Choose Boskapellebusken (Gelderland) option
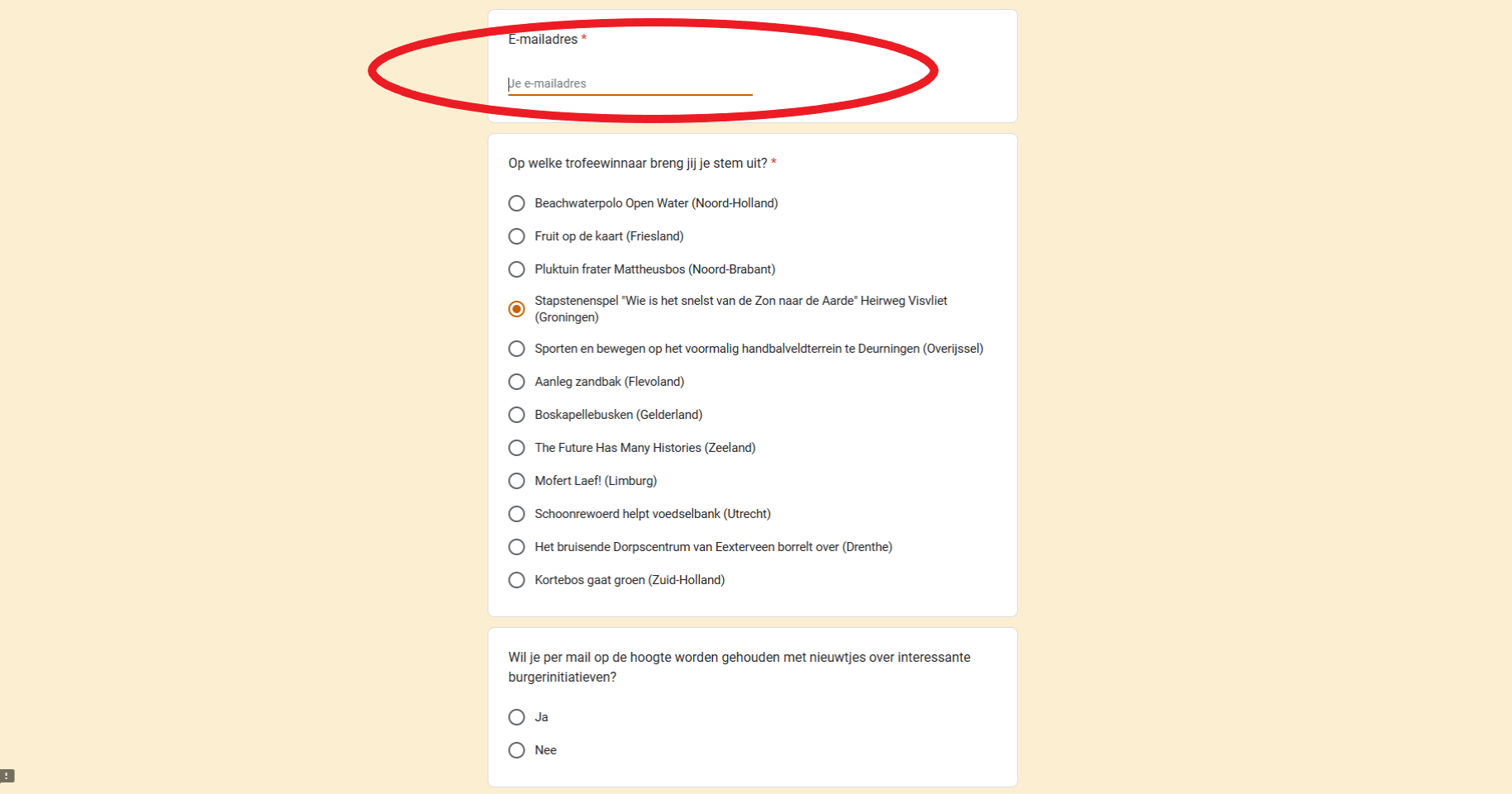 pos(516,415)
